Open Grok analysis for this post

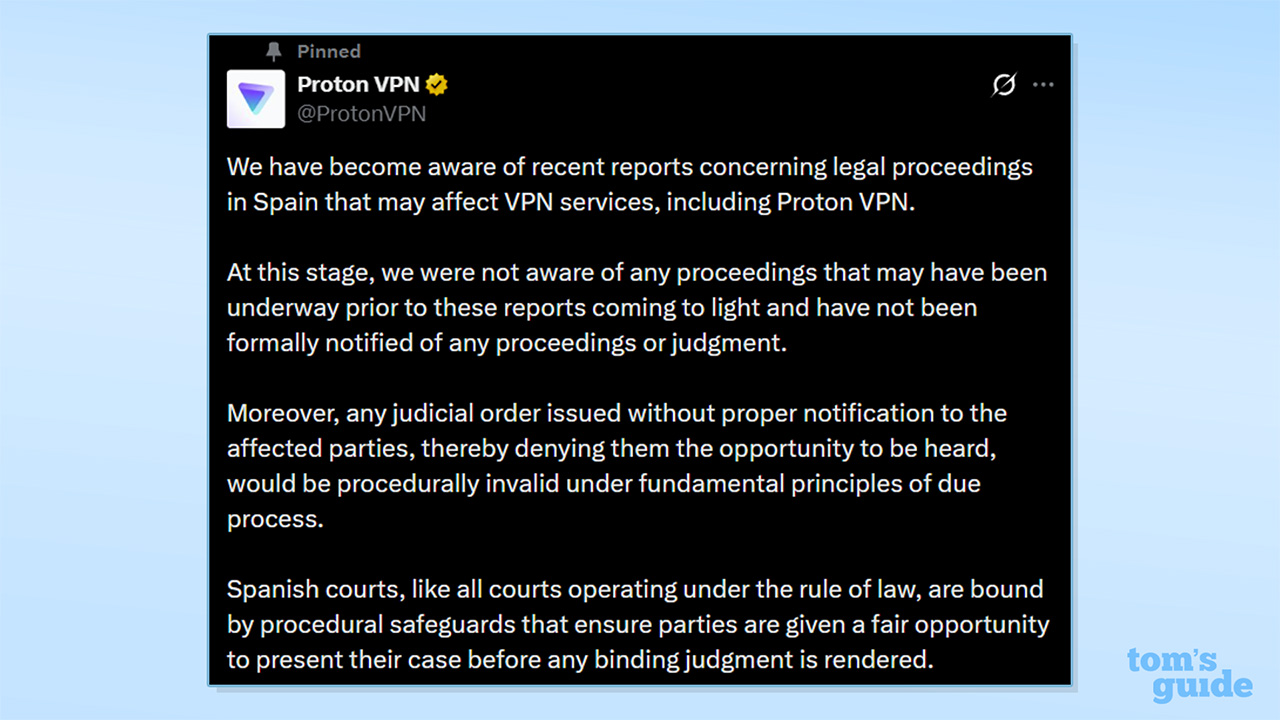(1003, 86)
